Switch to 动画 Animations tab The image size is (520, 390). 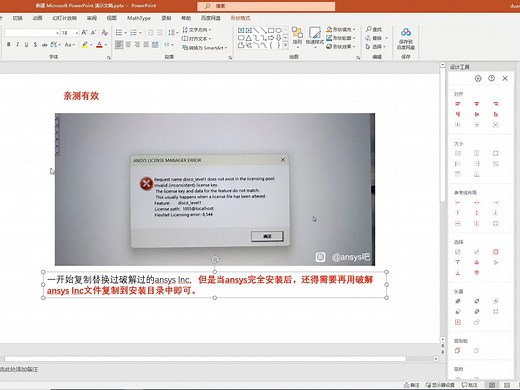(x=37, y=18)
